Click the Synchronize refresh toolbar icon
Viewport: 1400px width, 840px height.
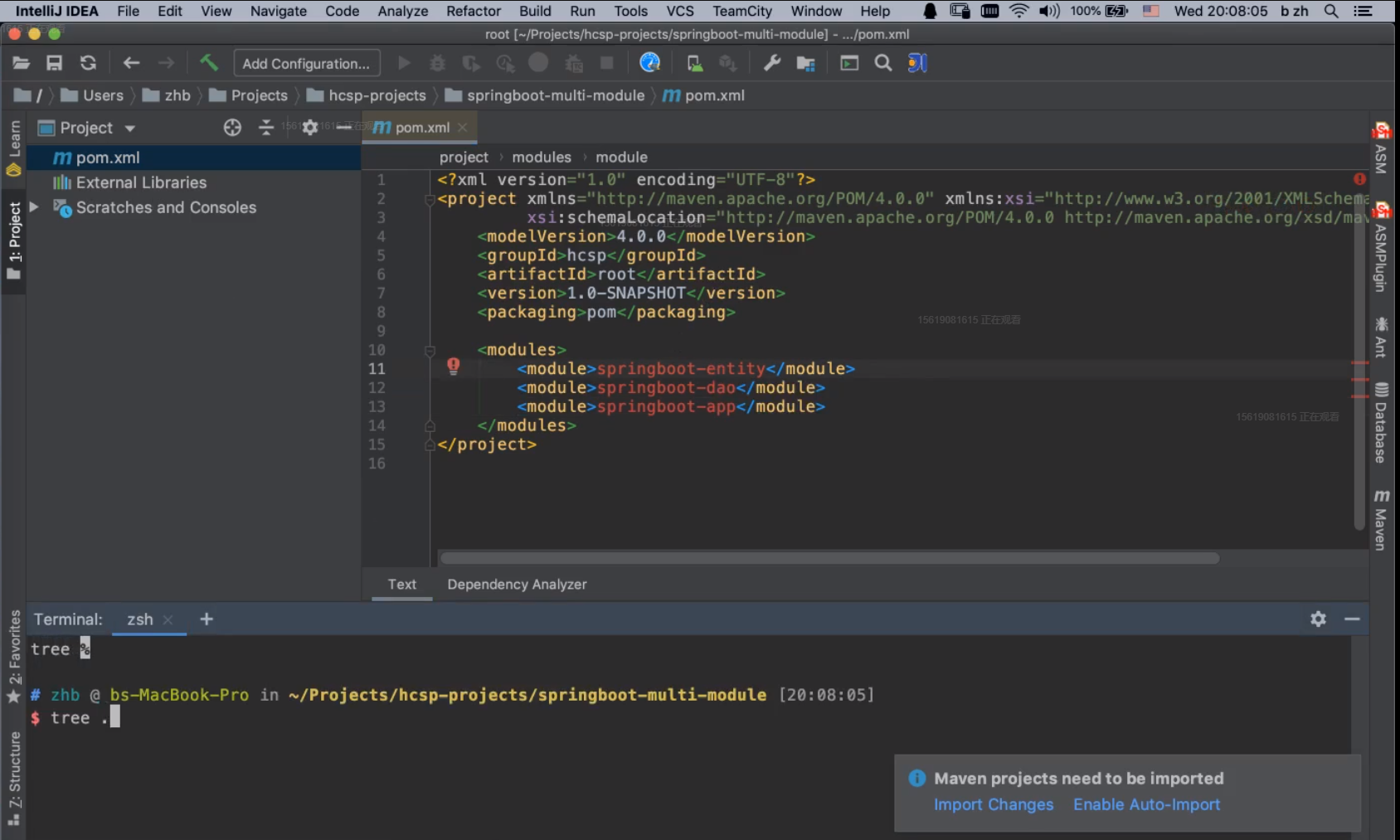[88, 63]
